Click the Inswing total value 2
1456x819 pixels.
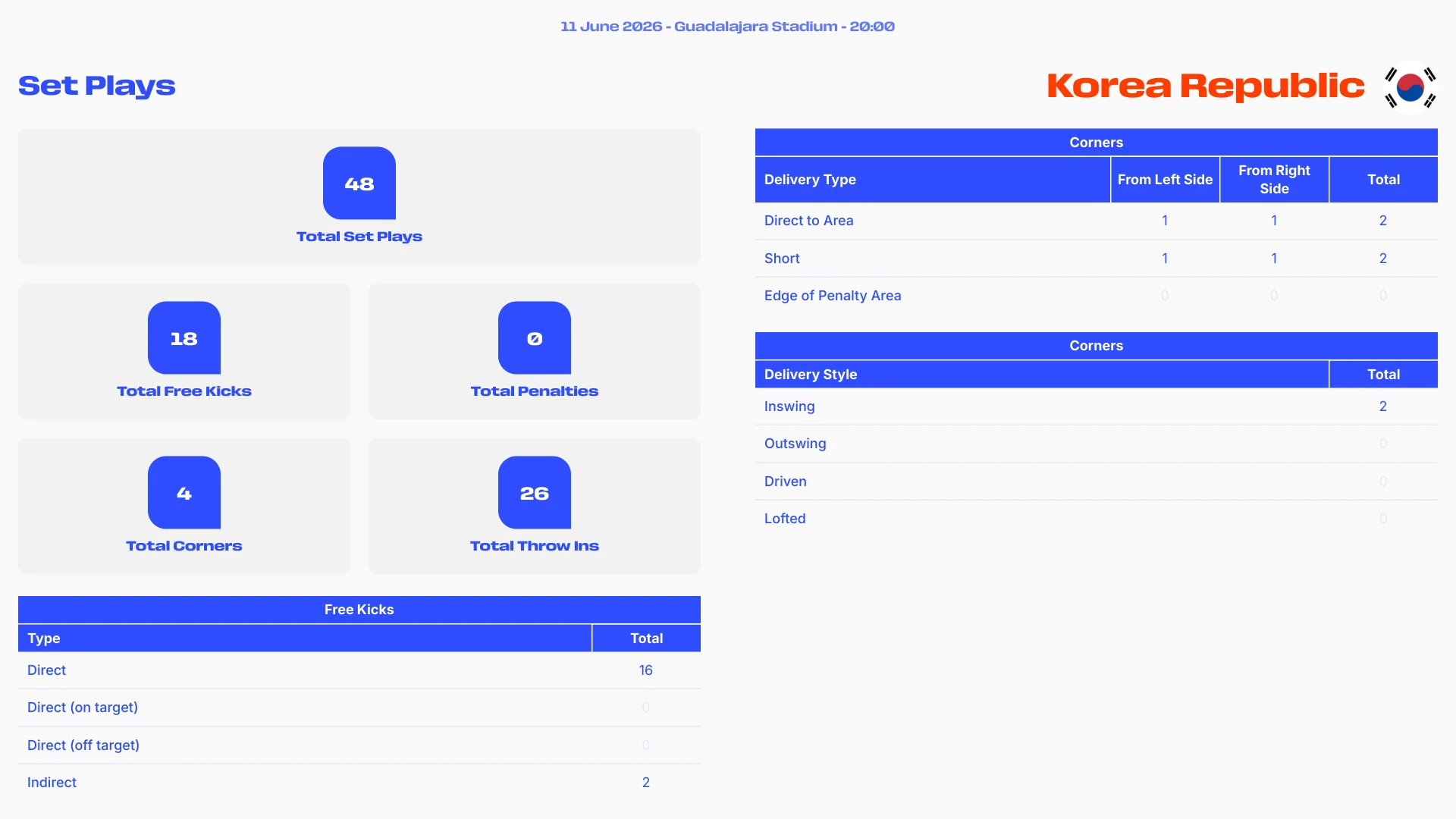1383,406
